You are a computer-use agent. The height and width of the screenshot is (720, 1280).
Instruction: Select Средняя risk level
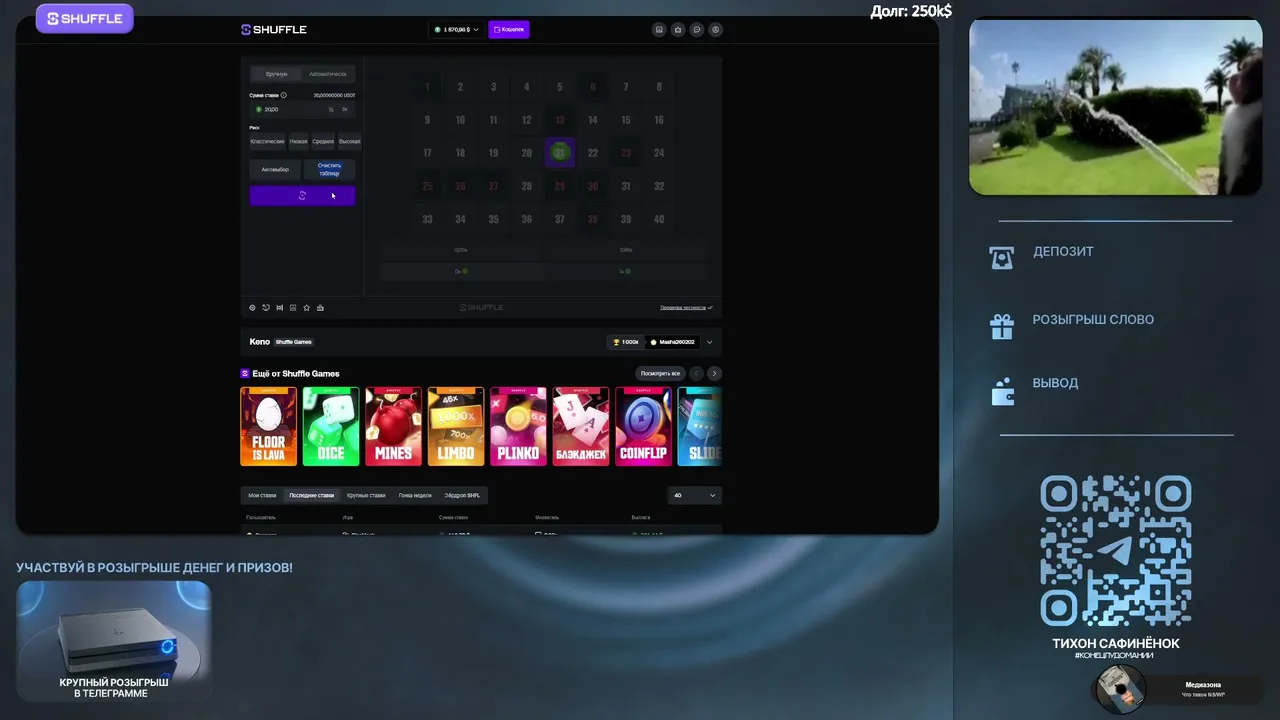(323, 141)
